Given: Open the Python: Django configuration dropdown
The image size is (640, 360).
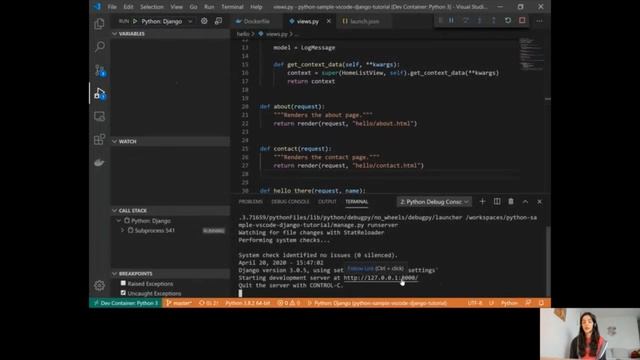Looking at the screenshot, I should [x=167, y=21].
